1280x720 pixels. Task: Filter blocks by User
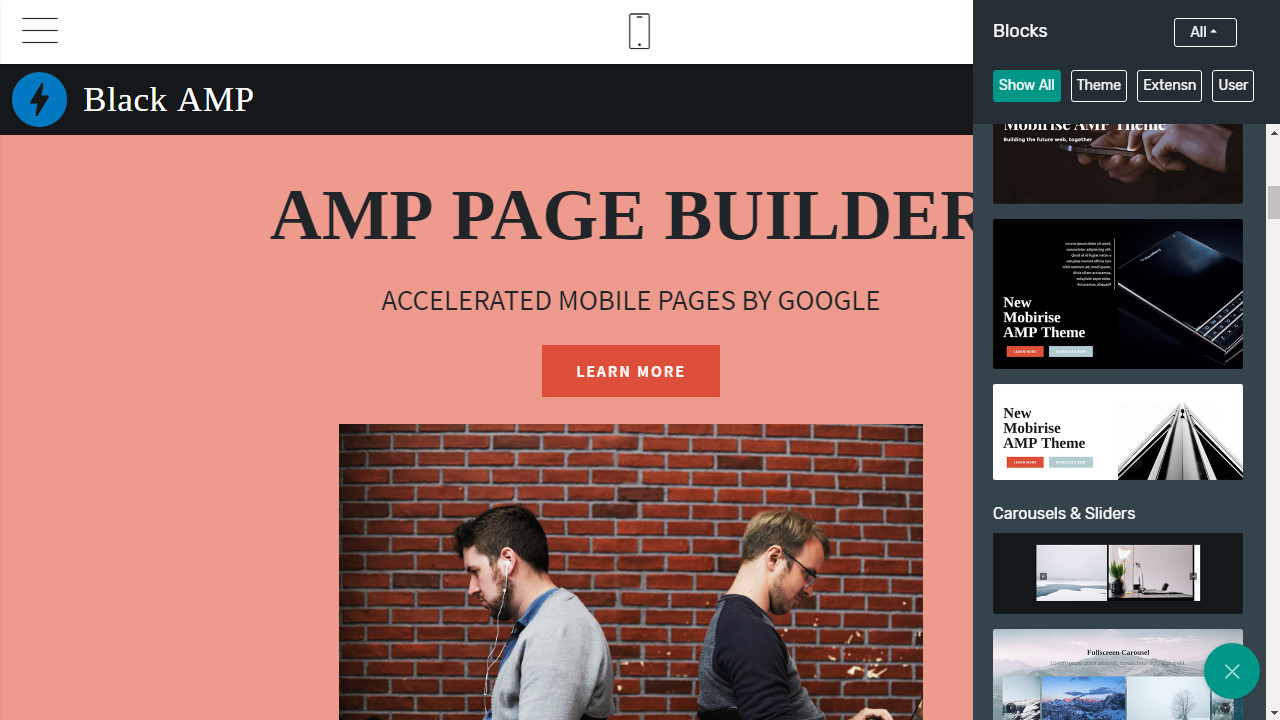coord(1233,86)
